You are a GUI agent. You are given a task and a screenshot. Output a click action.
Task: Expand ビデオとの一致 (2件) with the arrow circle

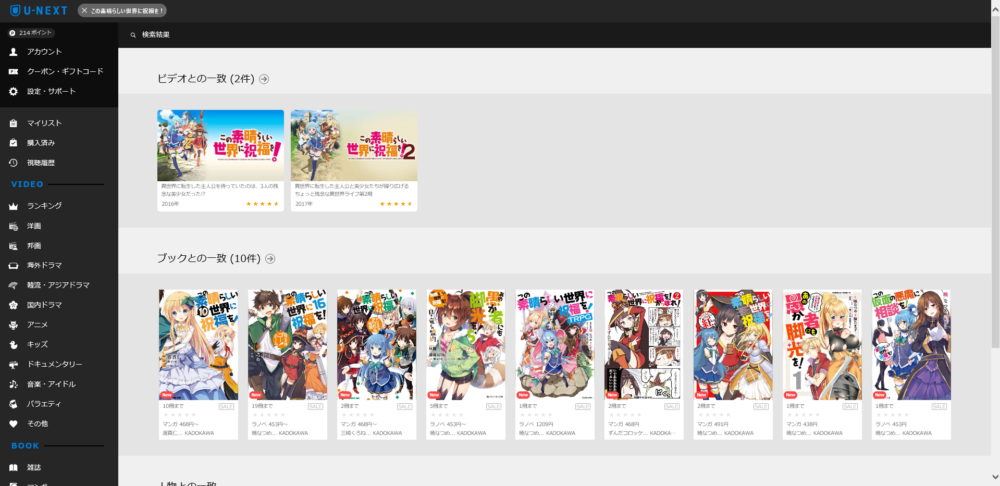pos(264,79)
